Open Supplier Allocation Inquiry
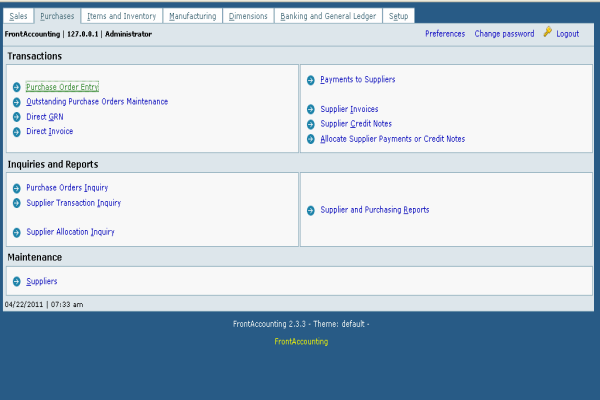The width and height of the screenshot is (600, 400). pos(70,232)
